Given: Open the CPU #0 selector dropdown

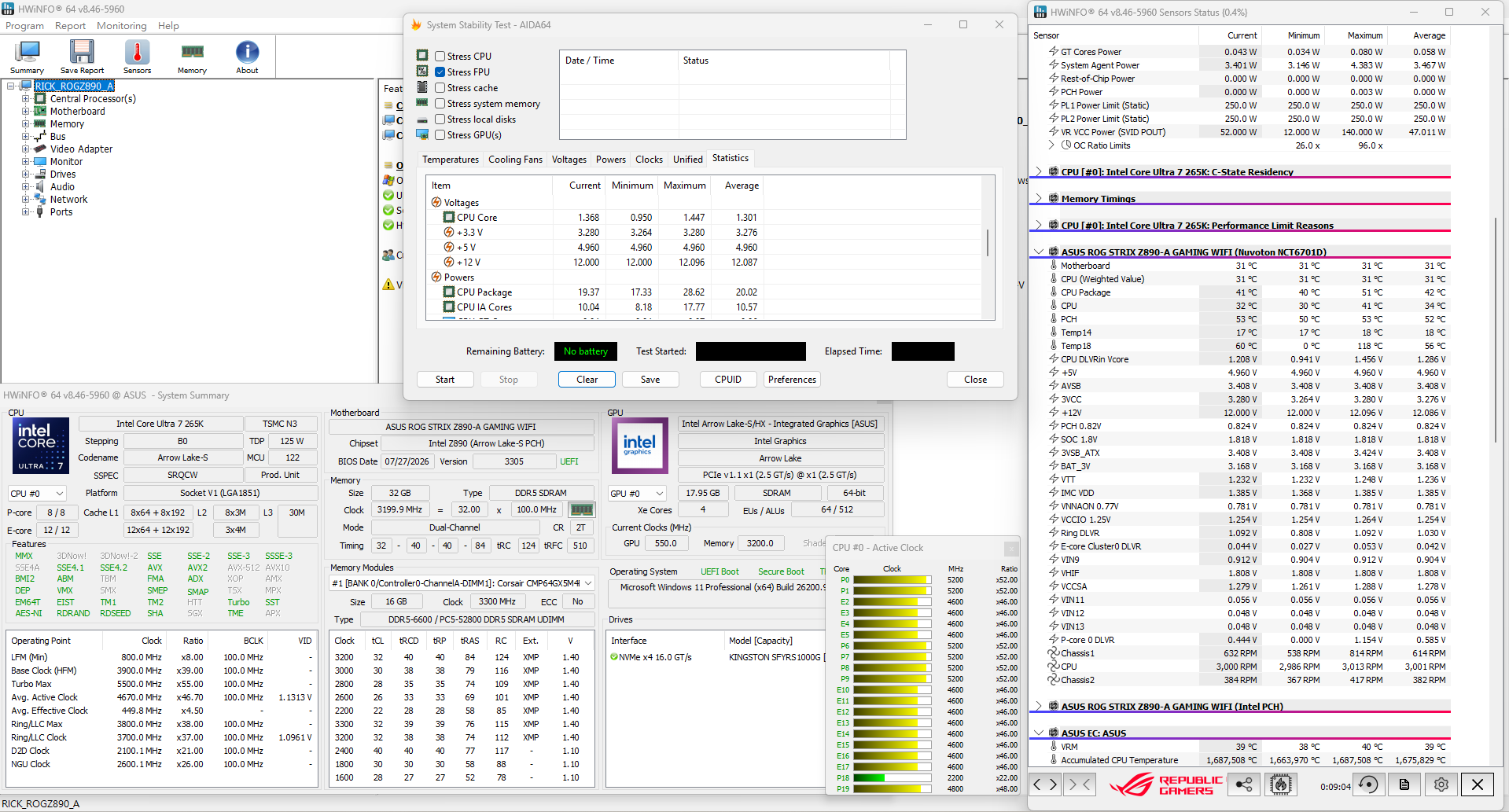Looking at the screenshot, I should click(x=37, y=494).
